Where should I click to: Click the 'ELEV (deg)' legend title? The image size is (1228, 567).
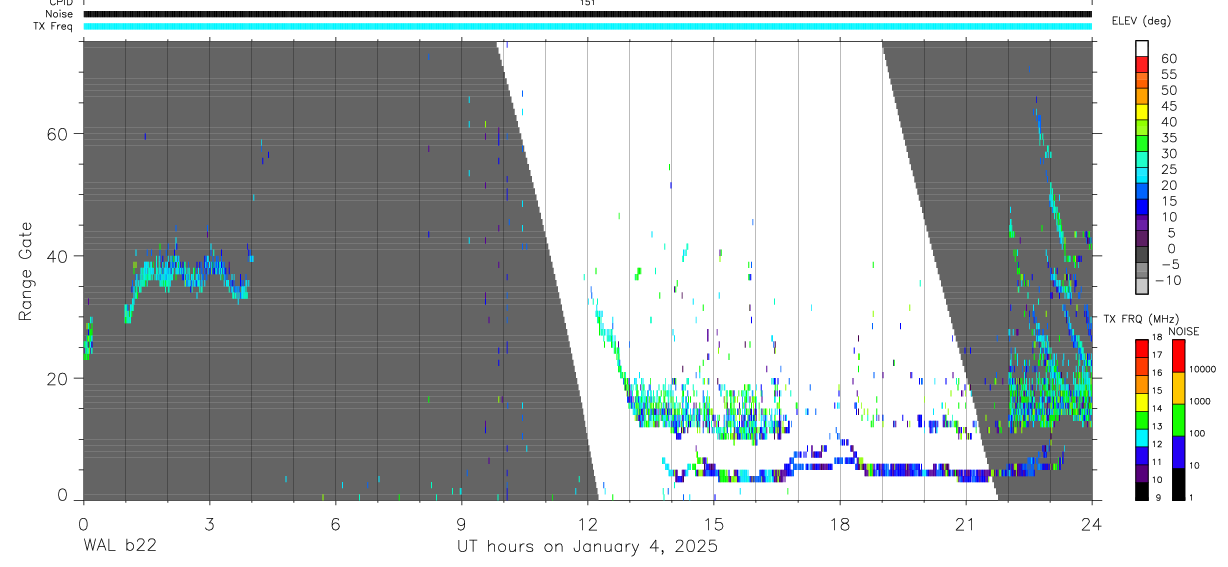tap(1141, 21)
